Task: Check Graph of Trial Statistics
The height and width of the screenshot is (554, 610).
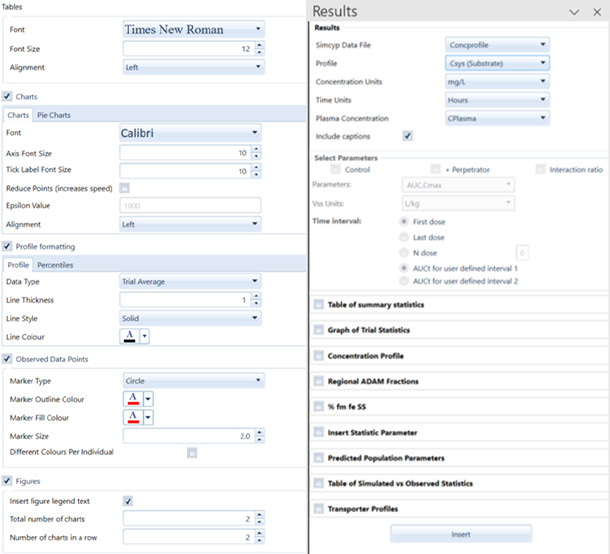Action: 319,330
